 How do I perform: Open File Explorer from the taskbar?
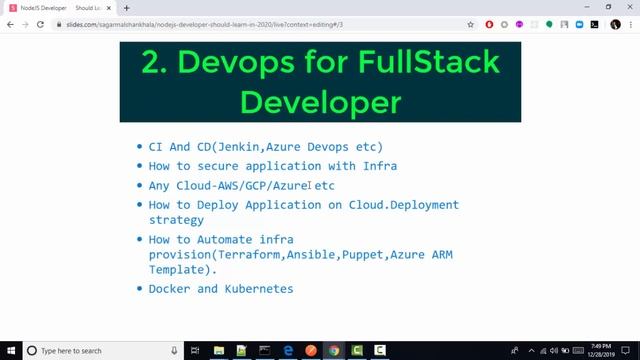(219, 351)
